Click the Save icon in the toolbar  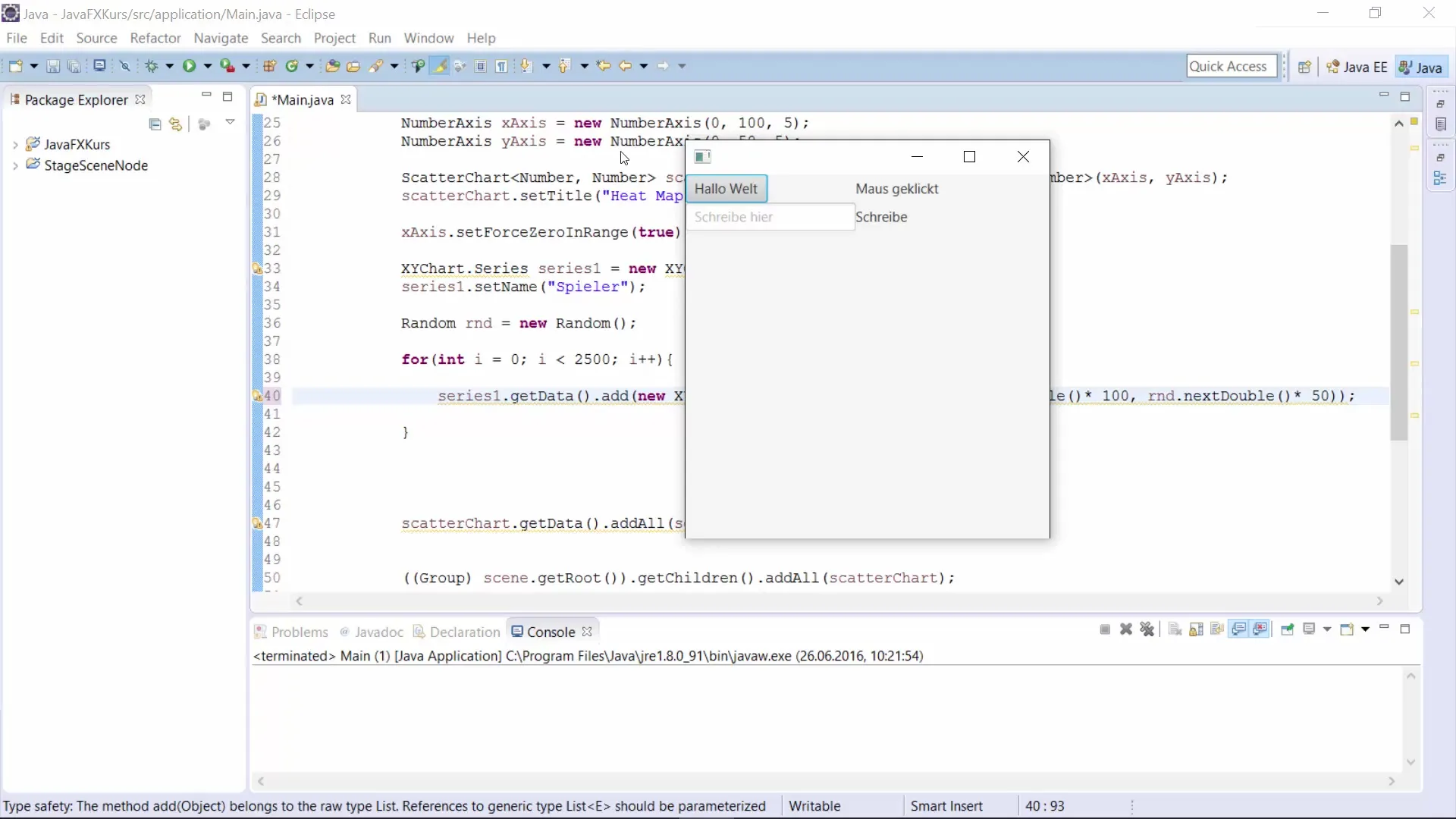coord(53,67)
